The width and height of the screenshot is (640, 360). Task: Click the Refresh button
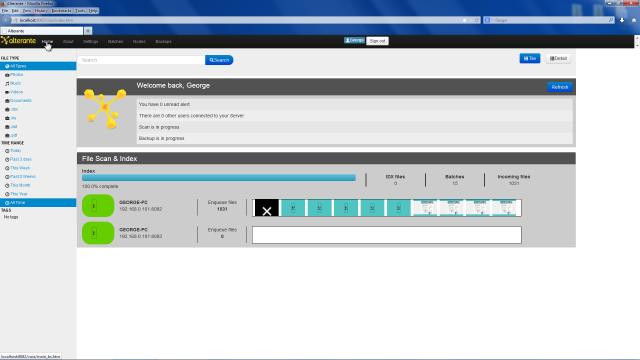point(560,87)
